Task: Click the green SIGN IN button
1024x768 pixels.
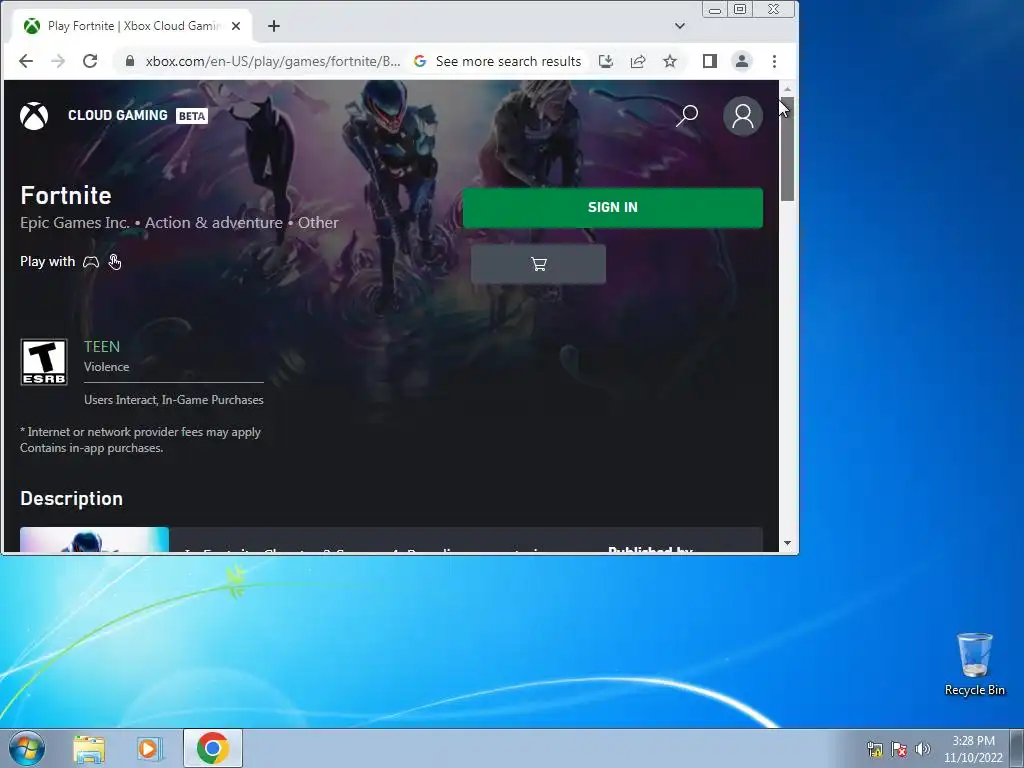Action: click(x=613, y=208)
